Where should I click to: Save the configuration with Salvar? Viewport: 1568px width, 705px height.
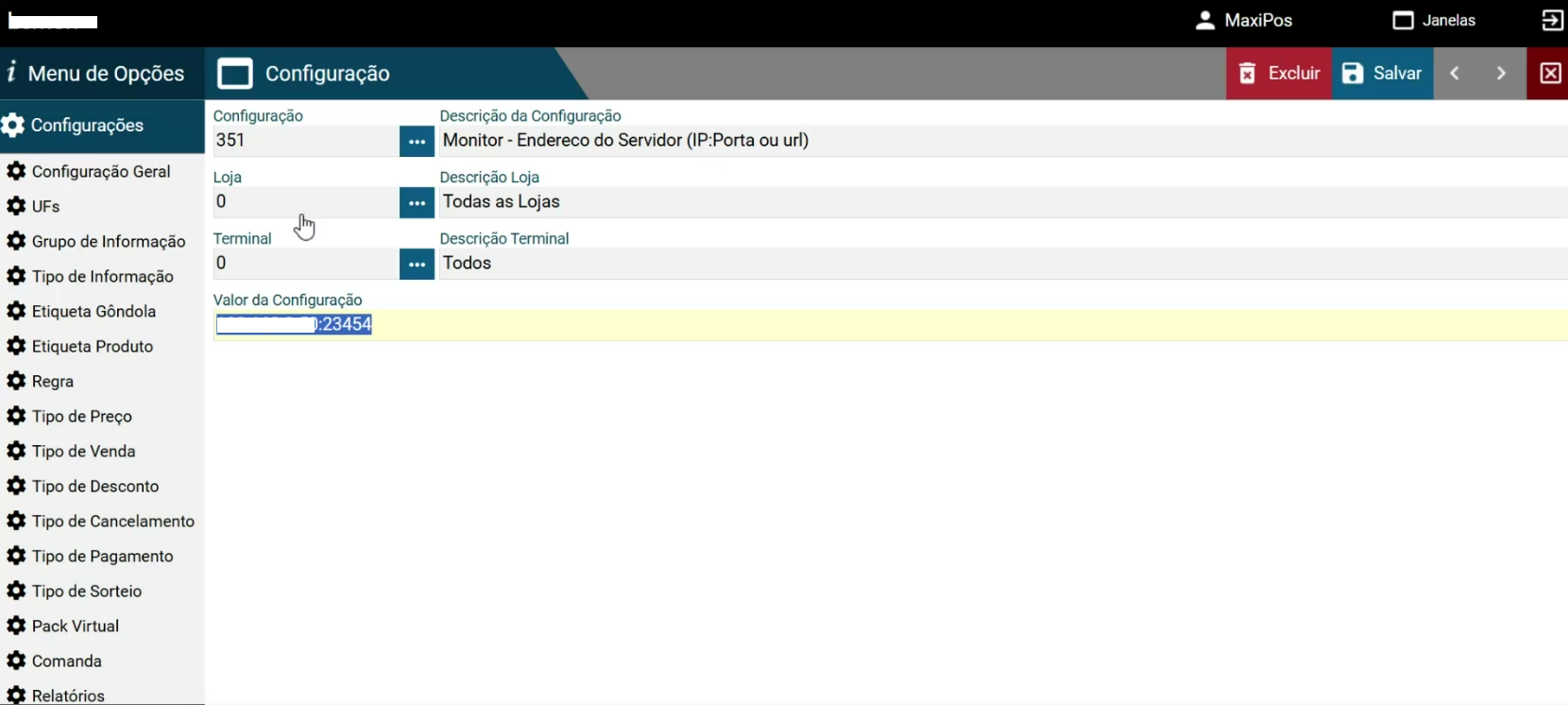click(1383, 73)
